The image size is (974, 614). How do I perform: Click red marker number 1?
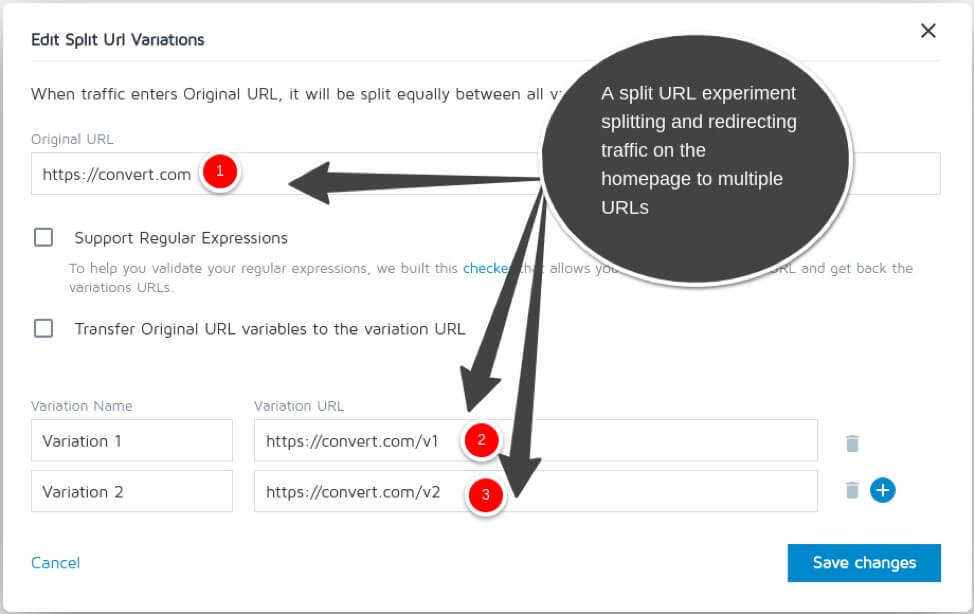pyautogui.click(x=219, y=173)
